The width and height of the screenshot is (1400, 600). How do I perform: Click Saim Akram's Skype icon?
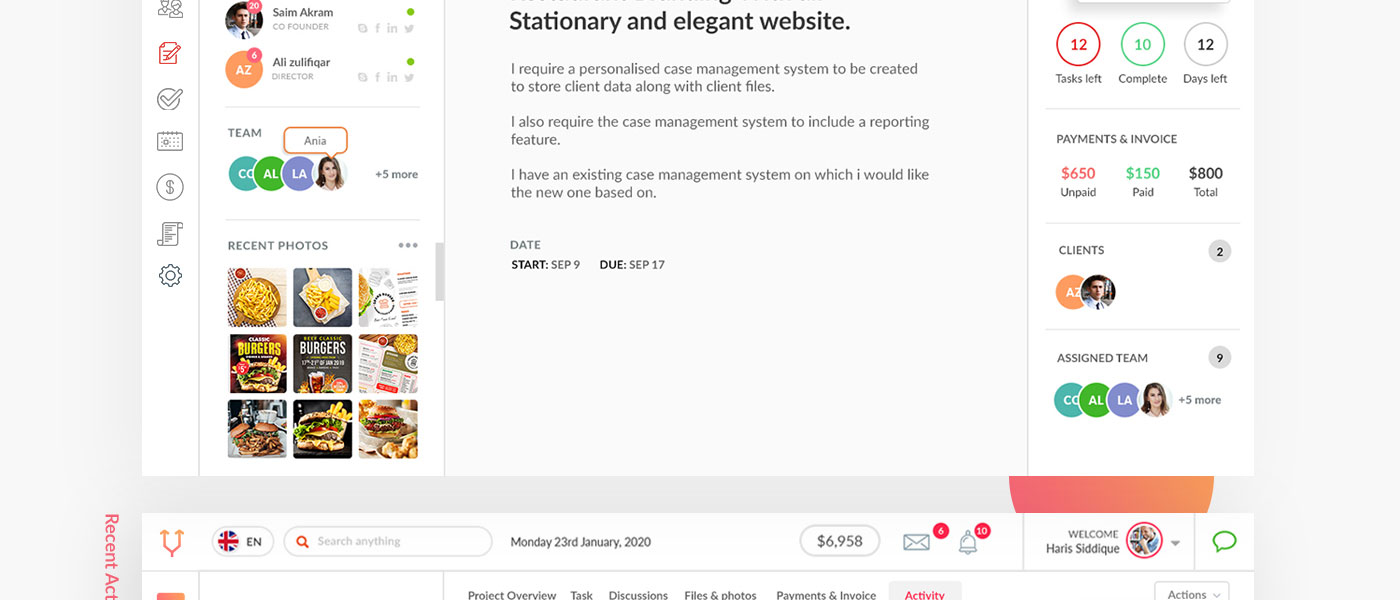pos(363,28)
